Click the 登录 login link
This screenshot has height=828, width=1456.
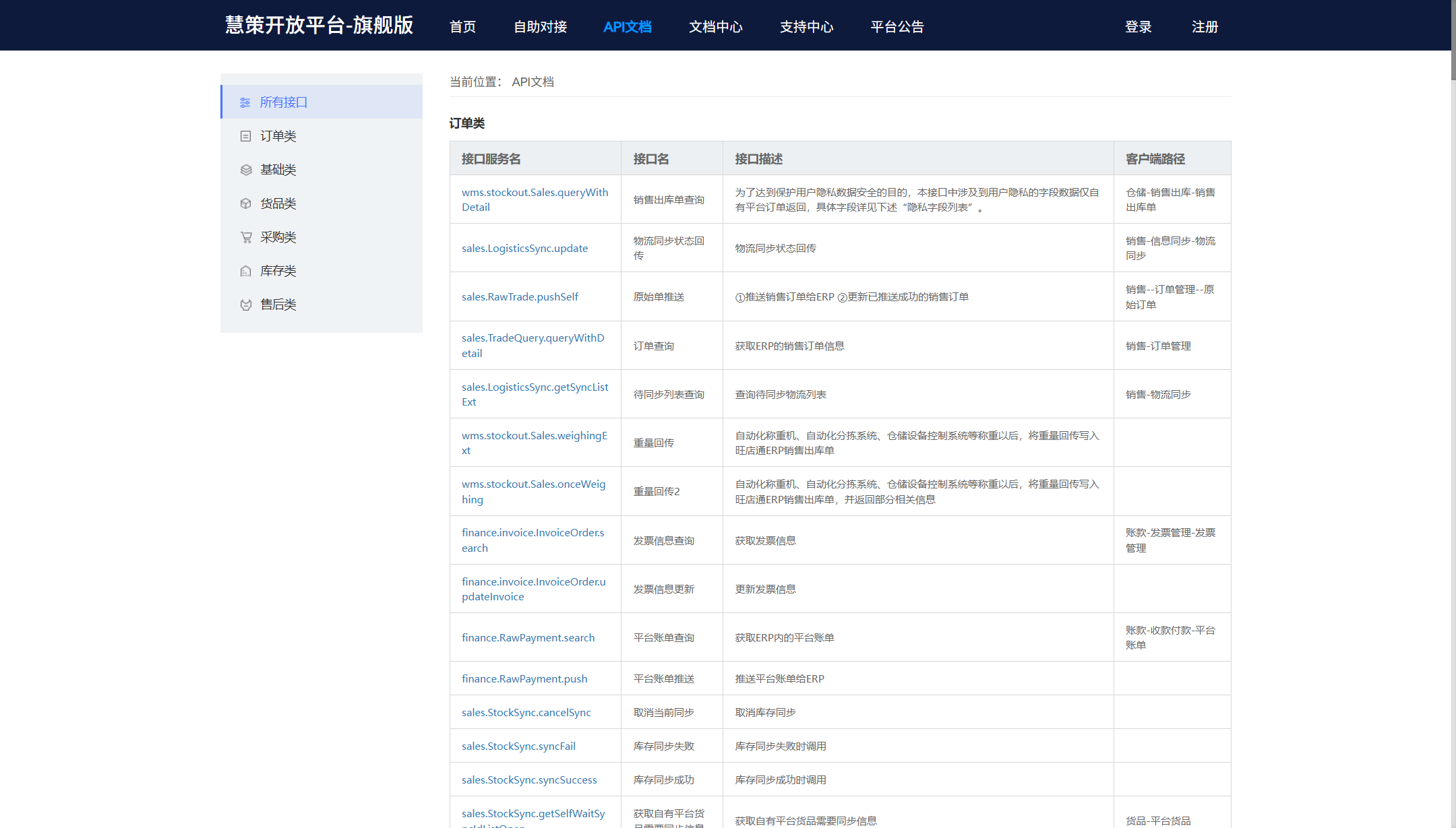pos(1138,27)
